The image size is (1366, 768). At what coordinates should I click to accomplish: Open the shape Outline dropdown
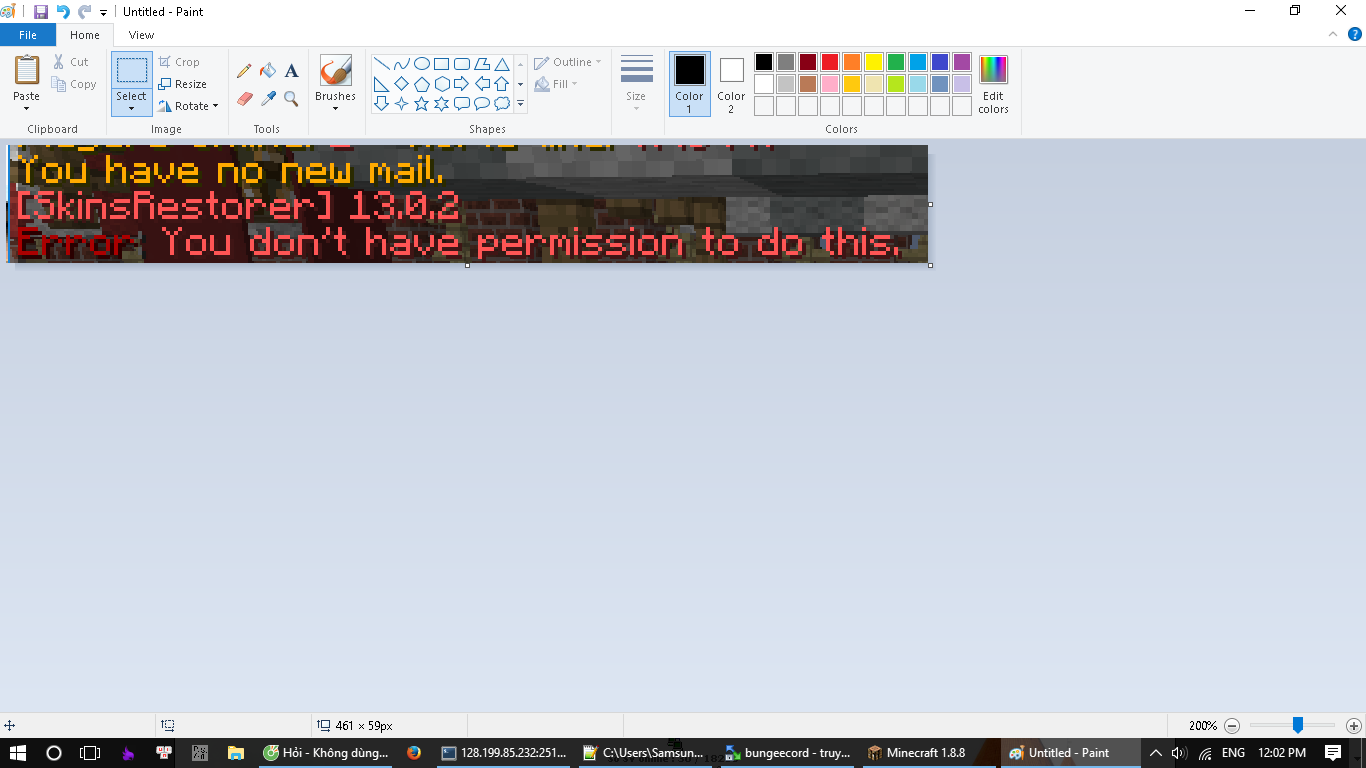[568, 62]
